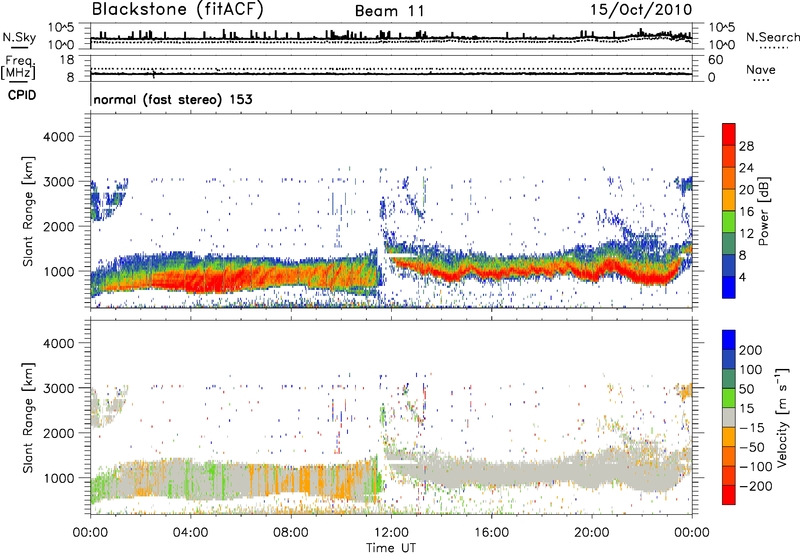Image resolution: width=800 pixels, height=554 pixels.
Task: Click velocity colorbar tick value -200
Action: tap(755, 486)
